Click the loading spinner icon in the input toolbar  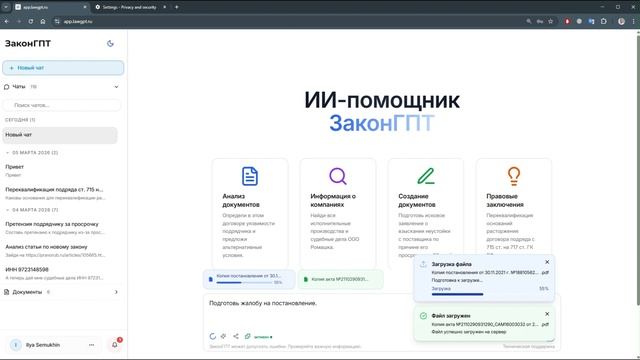[213, 336]
